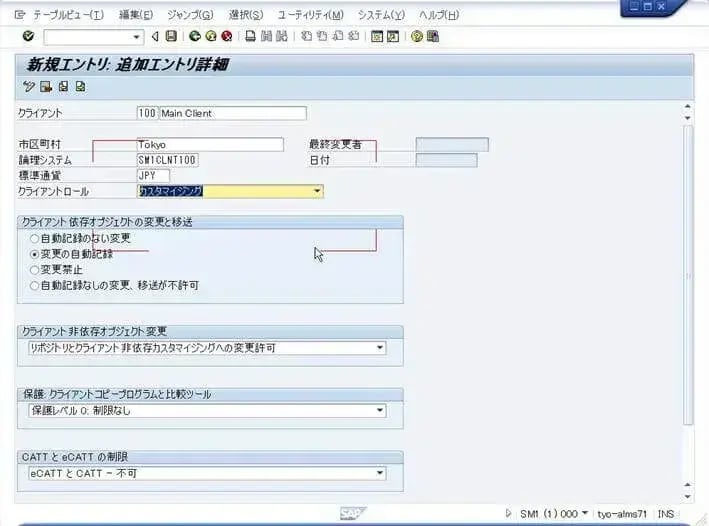Click the 標準通貨 field JPY
Screen dimensions: 709x526
point(153,175)
